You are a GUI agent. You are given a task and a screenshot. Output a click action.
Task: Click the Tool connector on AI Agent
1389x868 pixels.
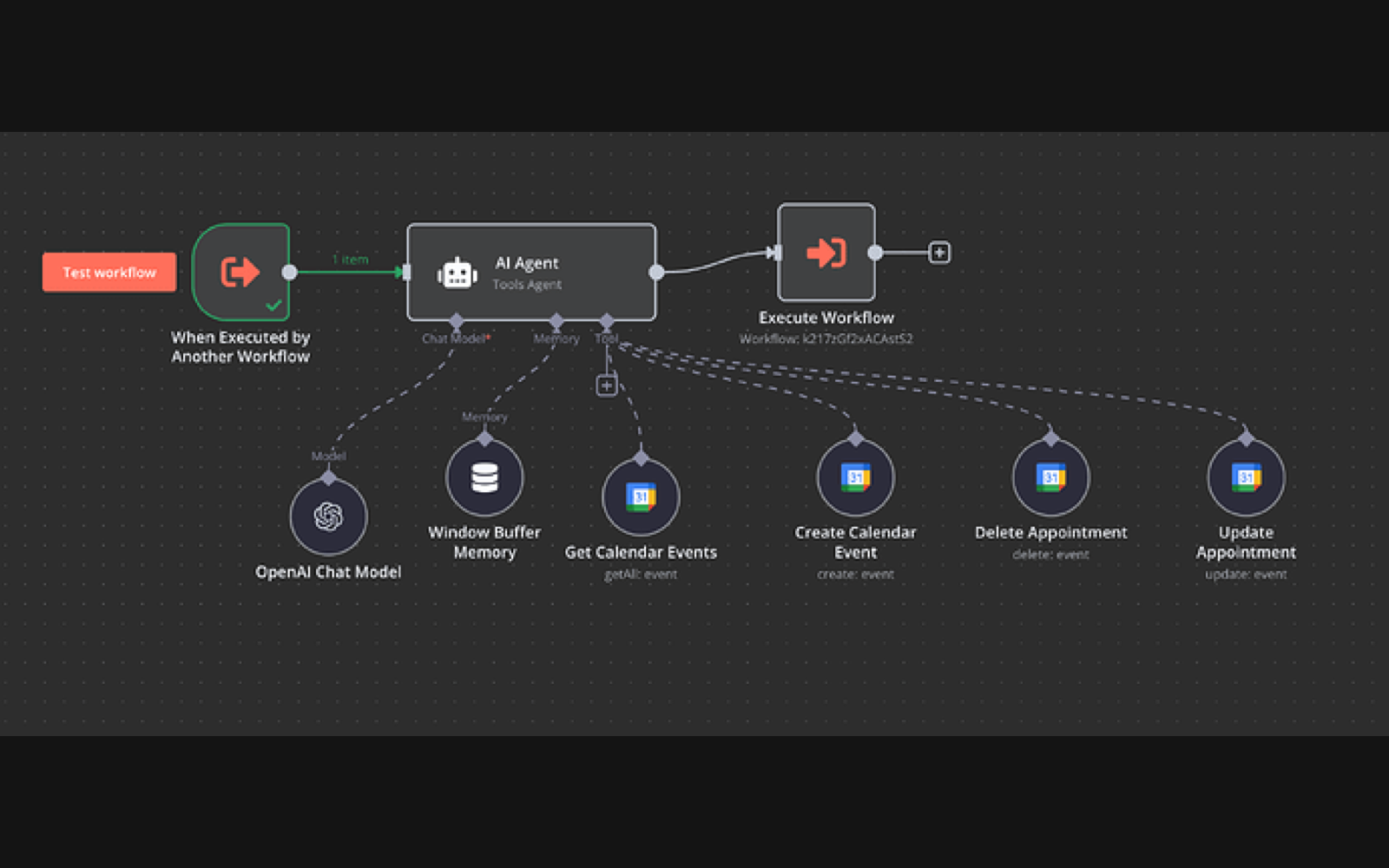tap(607, 321)
